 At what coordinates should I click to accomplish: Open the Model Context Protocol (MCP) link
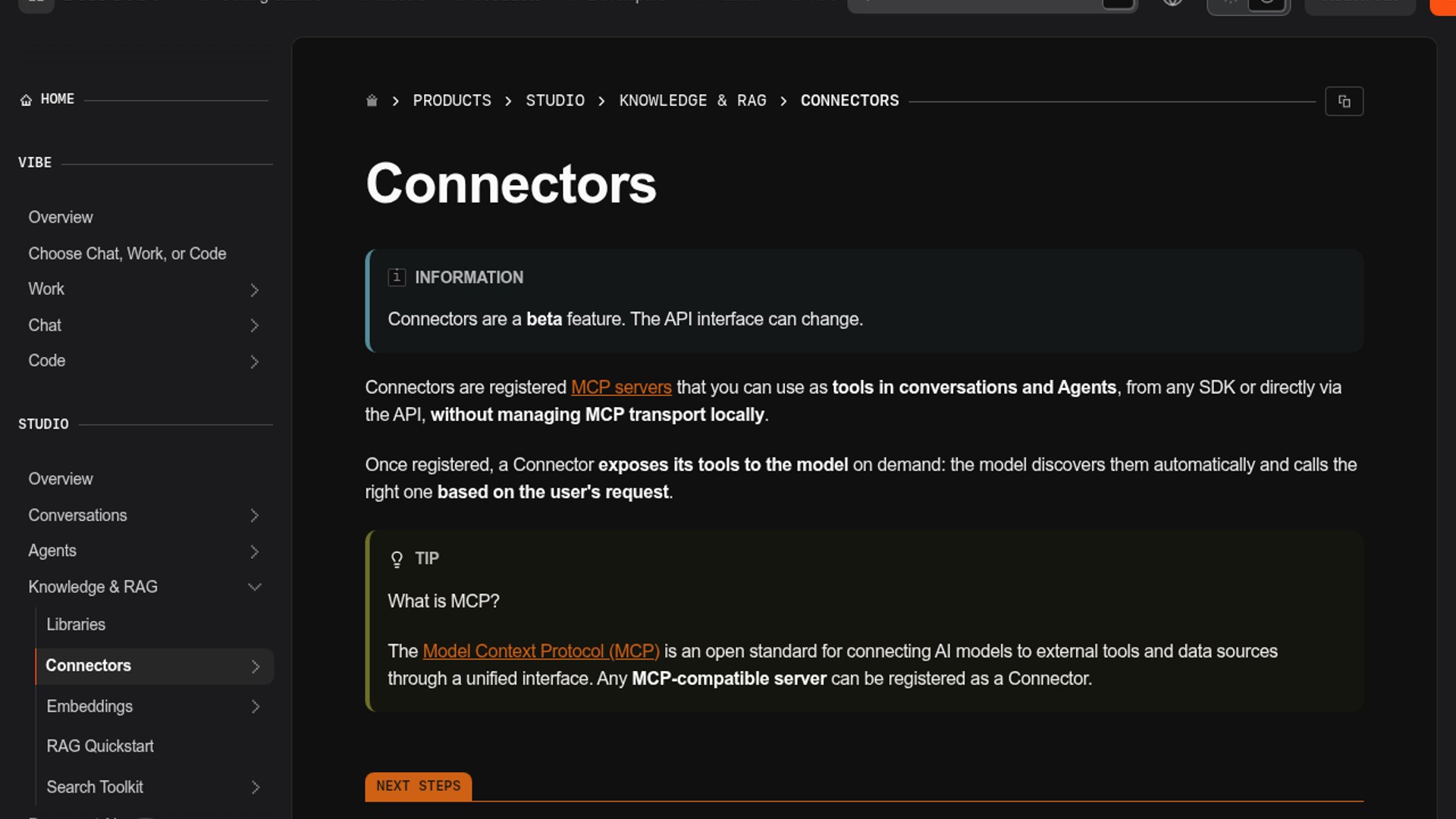point(541,651)
